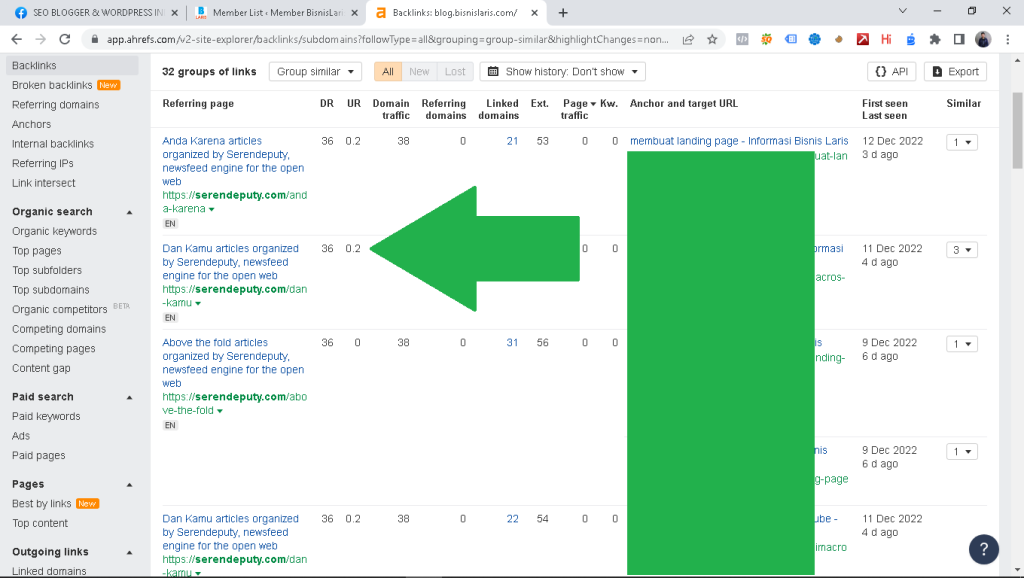Open the SEOquake SQ extension

tap(767, 39)
